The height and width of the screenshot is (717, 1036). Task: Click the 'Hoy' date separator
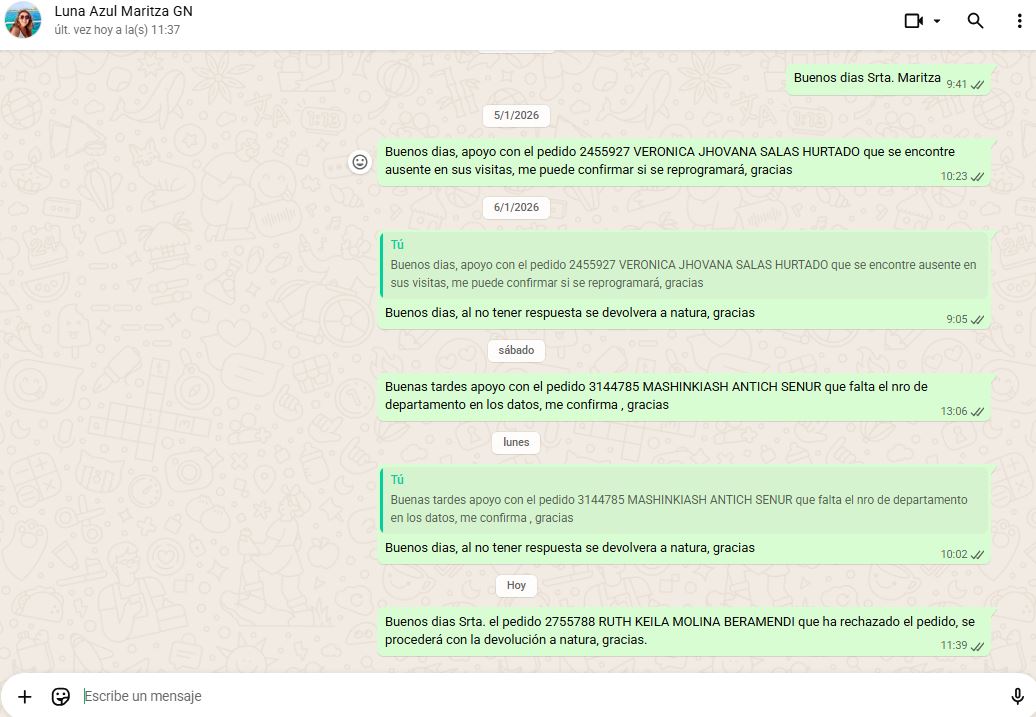click(516, 585)
